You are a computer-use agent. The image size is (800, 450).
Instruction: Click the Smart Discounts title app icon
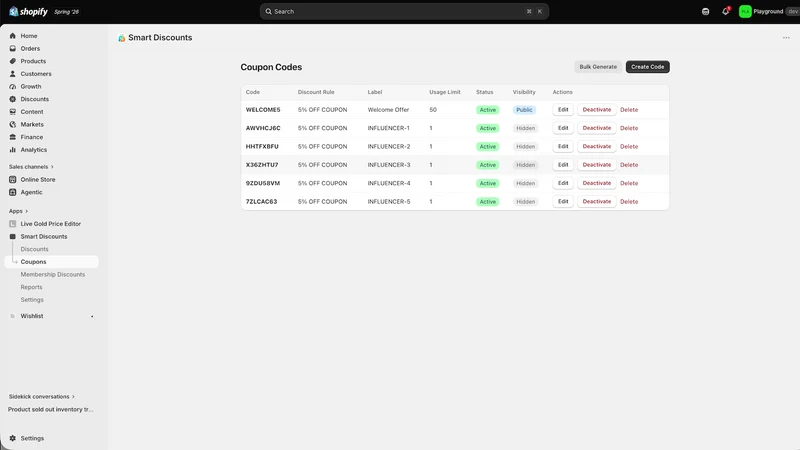(x=121, y=38)
